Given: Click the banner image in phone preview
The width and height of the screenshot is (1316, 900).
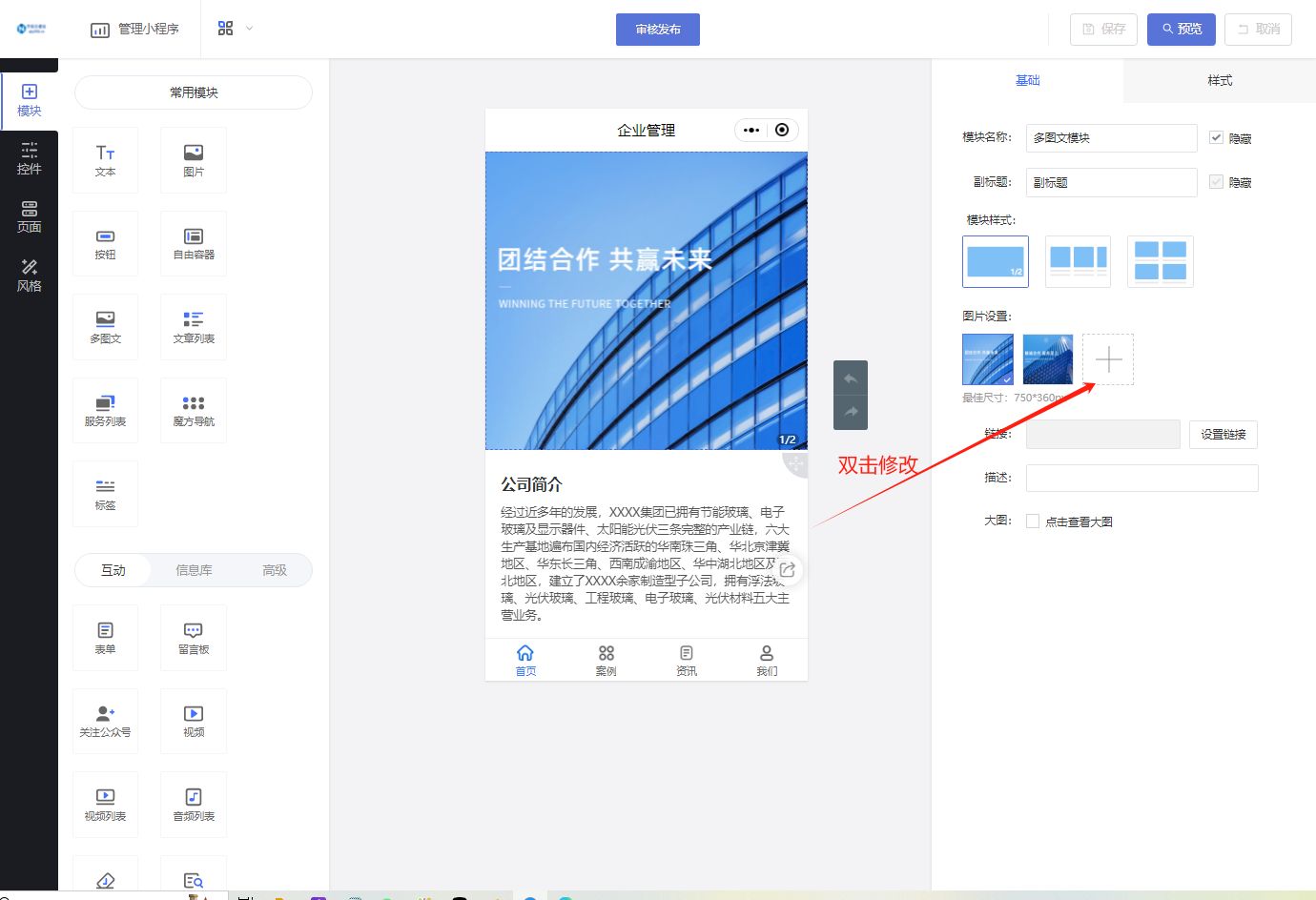Looking at the screenshot, I should (x=647, y=300).
